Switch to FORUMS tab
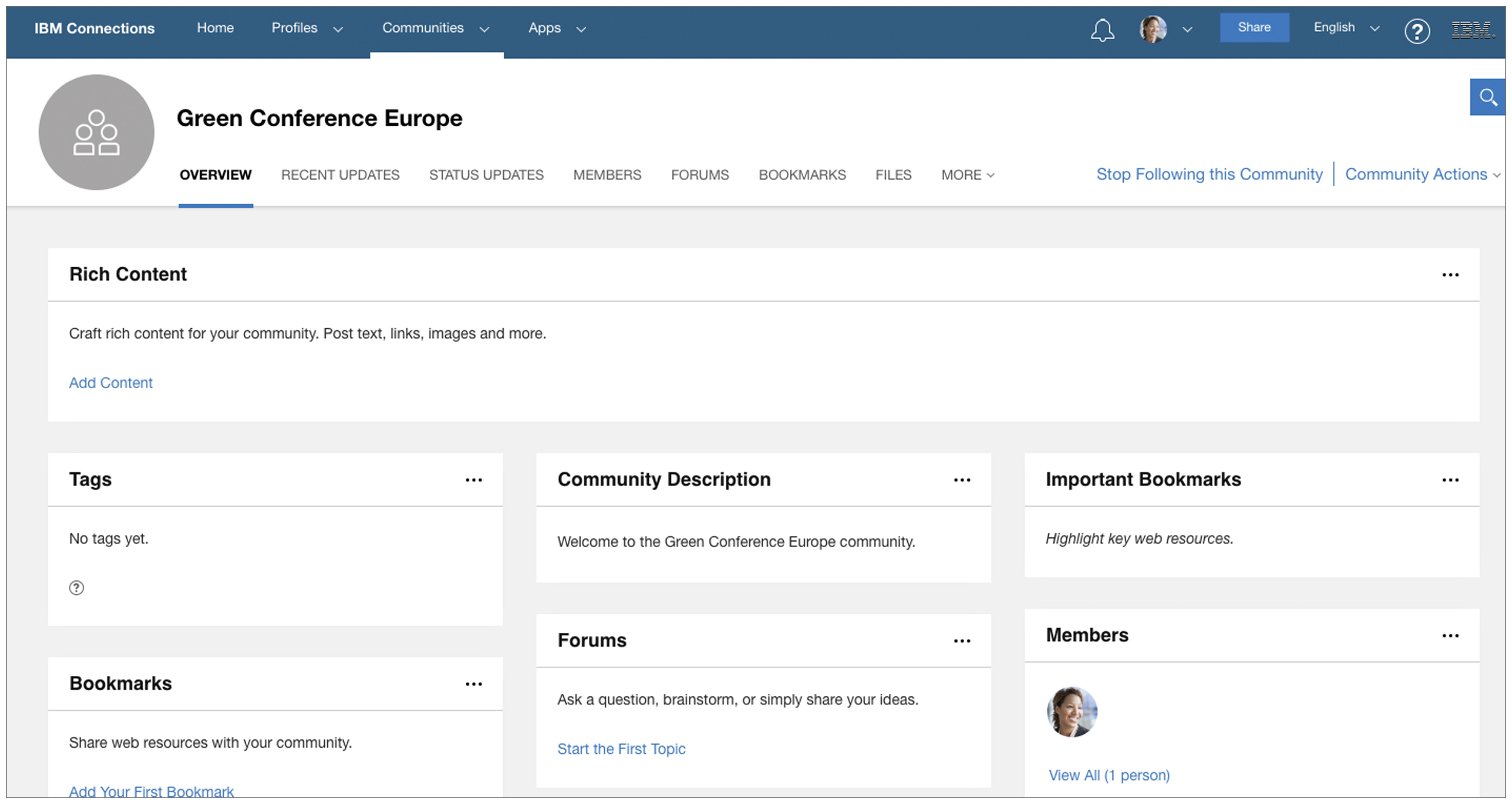 (700, 175)
